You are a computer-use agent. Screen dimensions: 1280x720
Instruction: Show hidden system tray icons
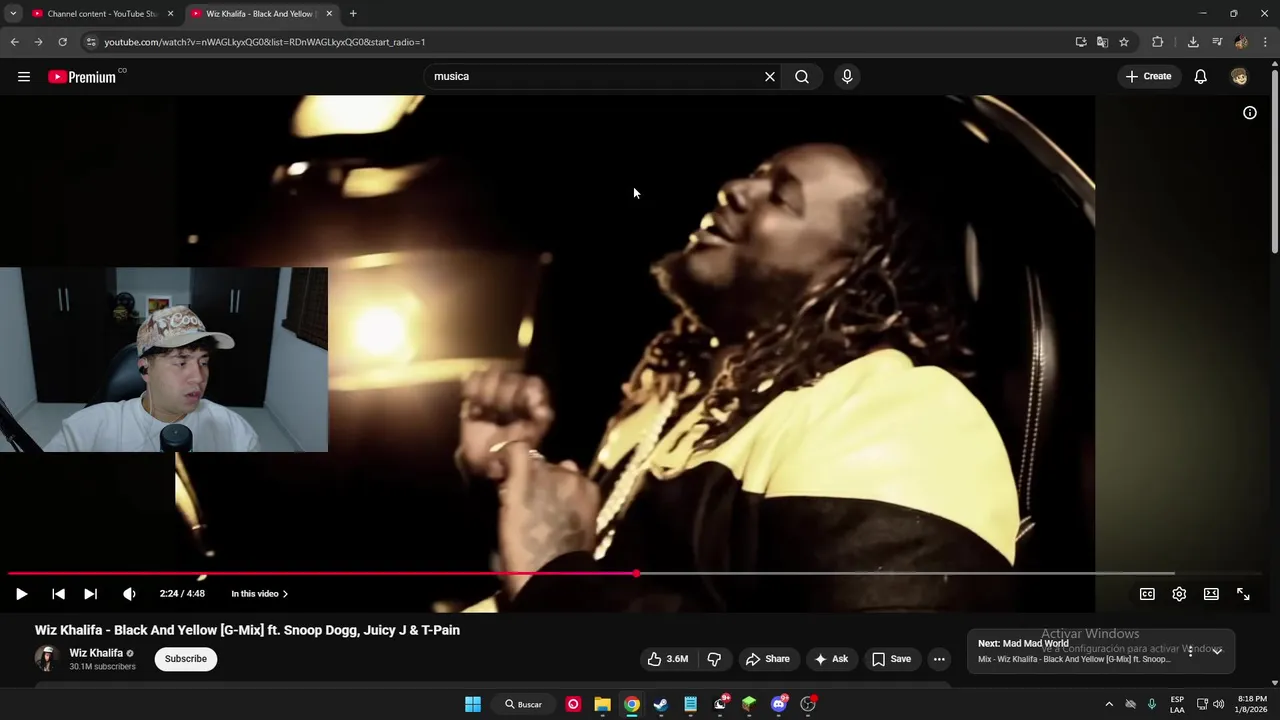(x=1109, y=704)
